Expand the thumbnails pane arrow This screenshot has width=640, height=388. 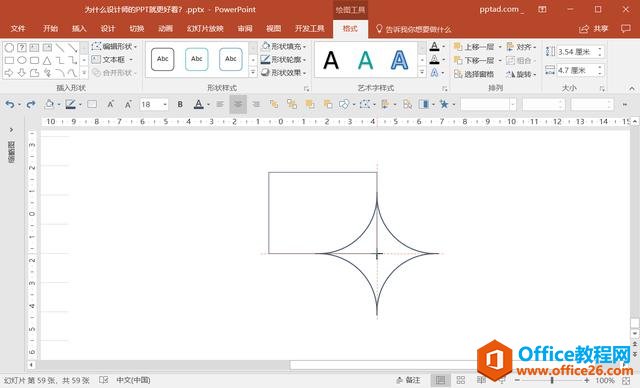(x=11, y=130)
